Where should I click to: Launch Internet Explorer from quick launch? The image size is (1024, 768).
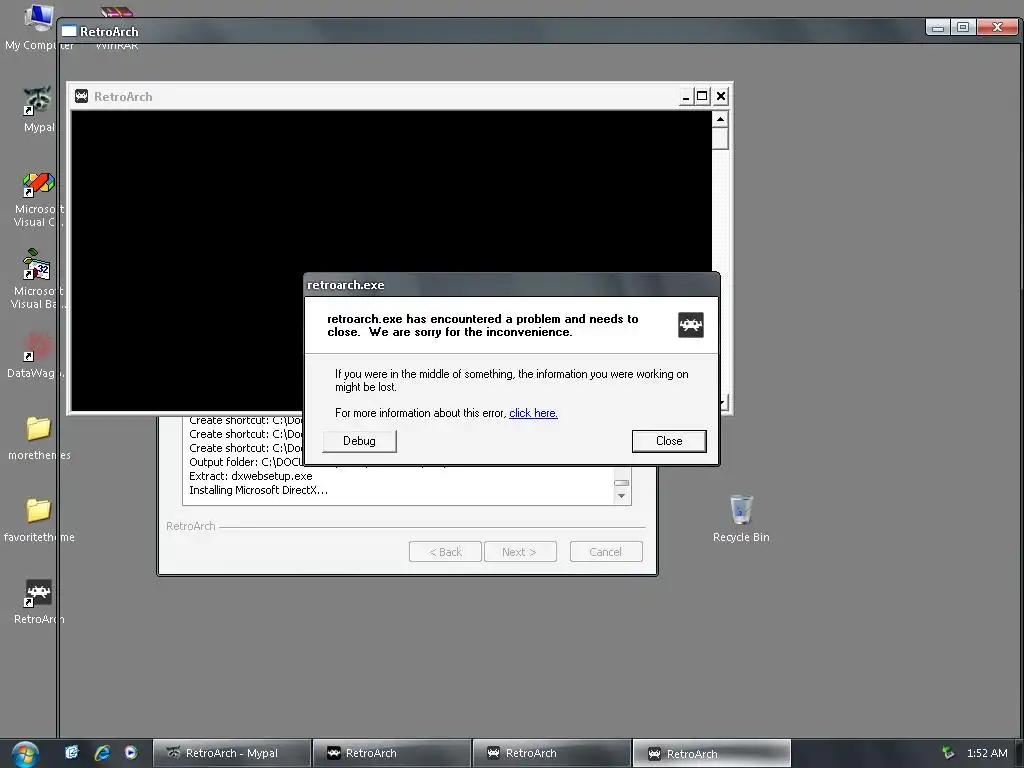click(x=102, y=753)
